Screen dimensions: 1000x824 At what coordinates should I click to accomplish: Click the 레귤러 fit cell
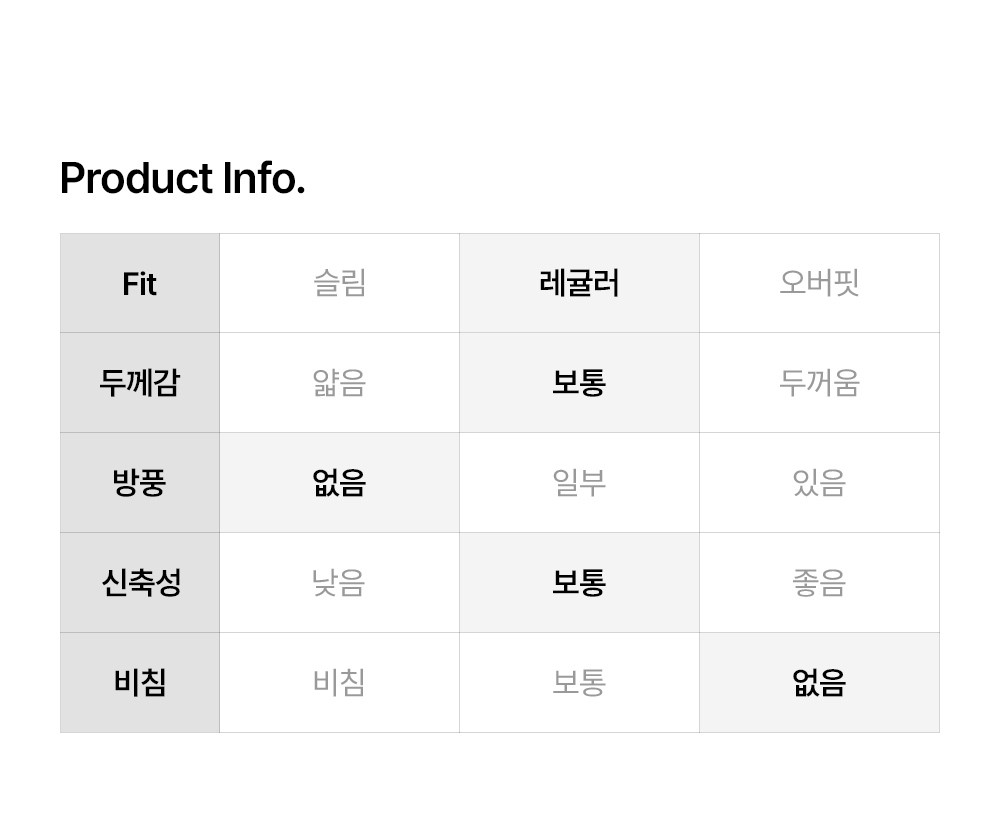click(x=579, y=283)
